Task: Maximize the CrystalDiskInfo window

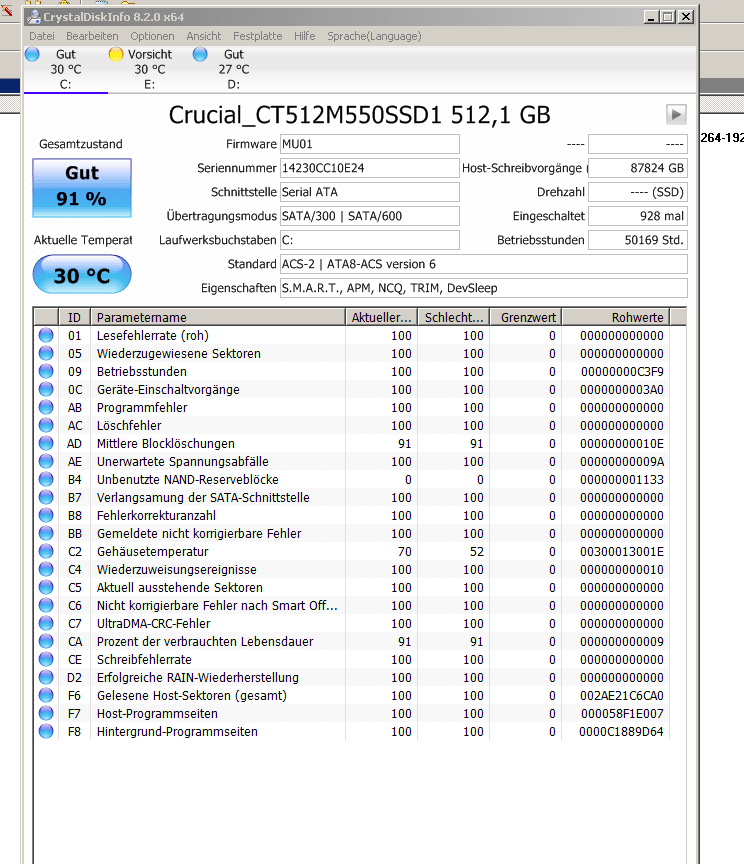Action: (668, 17)
